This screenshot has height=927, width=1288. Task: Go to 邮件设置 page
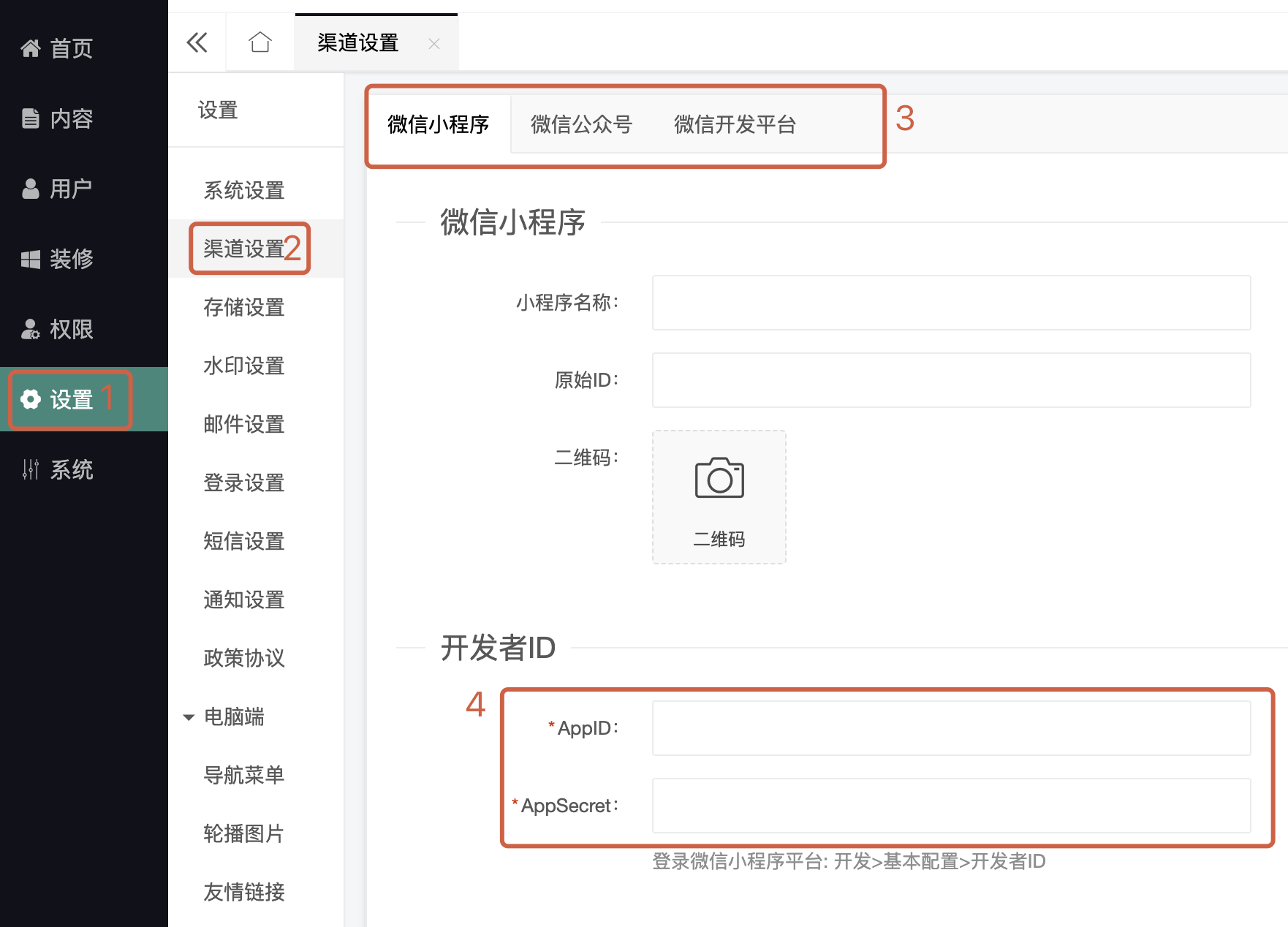click(244, 424)
